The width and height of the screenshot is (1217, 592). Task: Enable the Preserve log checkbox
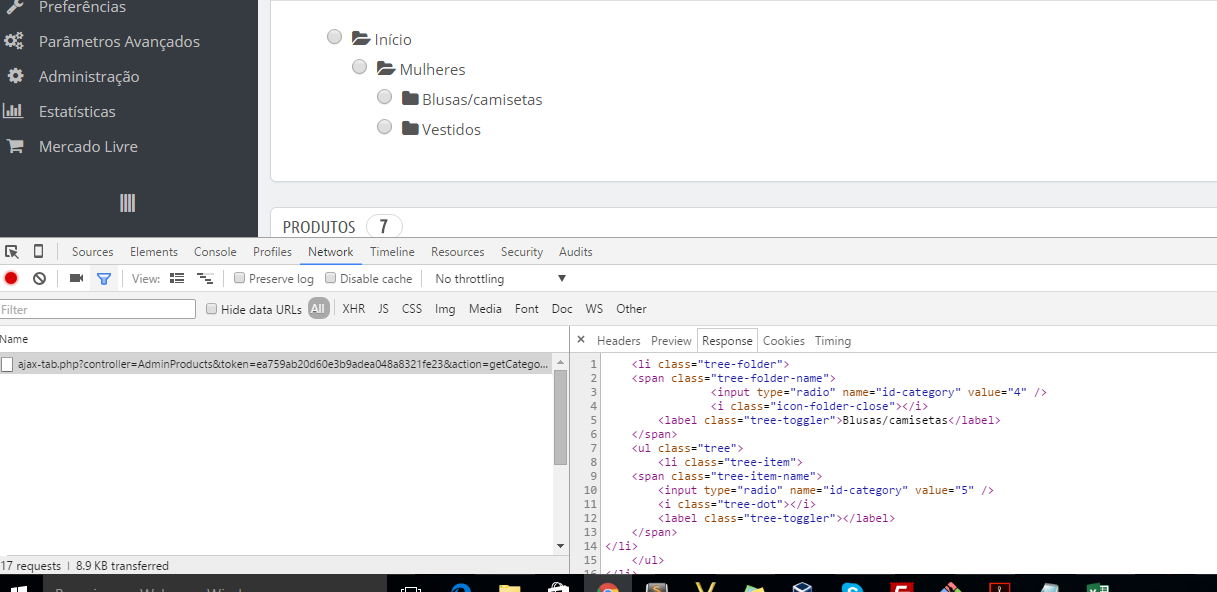(x=239, y=279)
